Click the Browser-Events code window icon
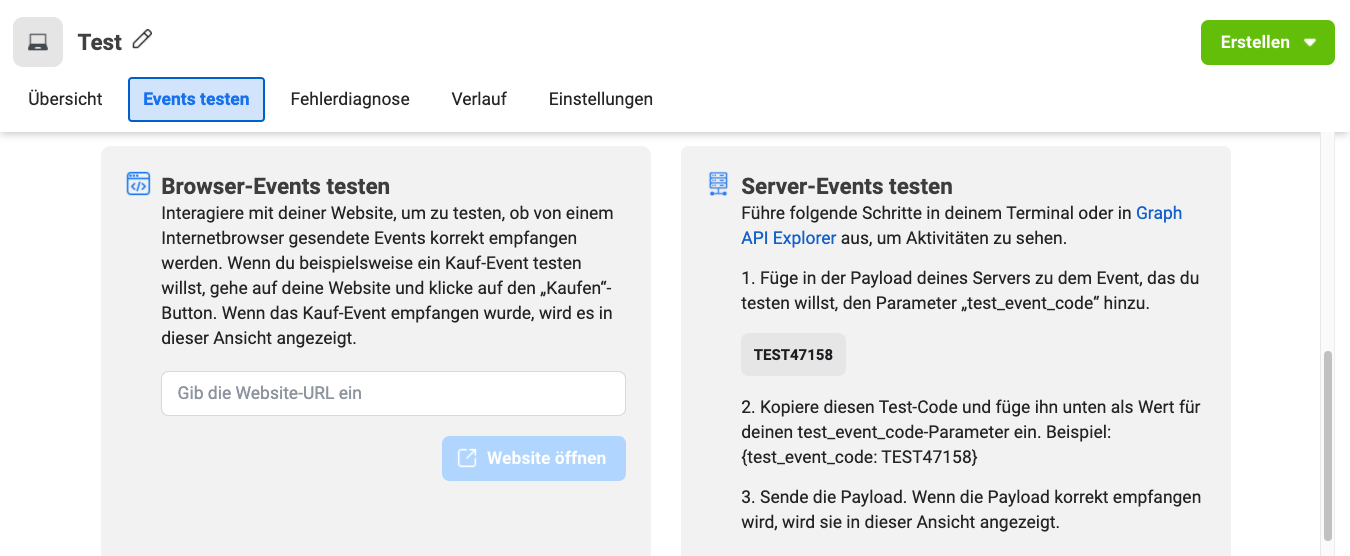The width and height of the screenshot is (1350, 556). pos(138,184)
